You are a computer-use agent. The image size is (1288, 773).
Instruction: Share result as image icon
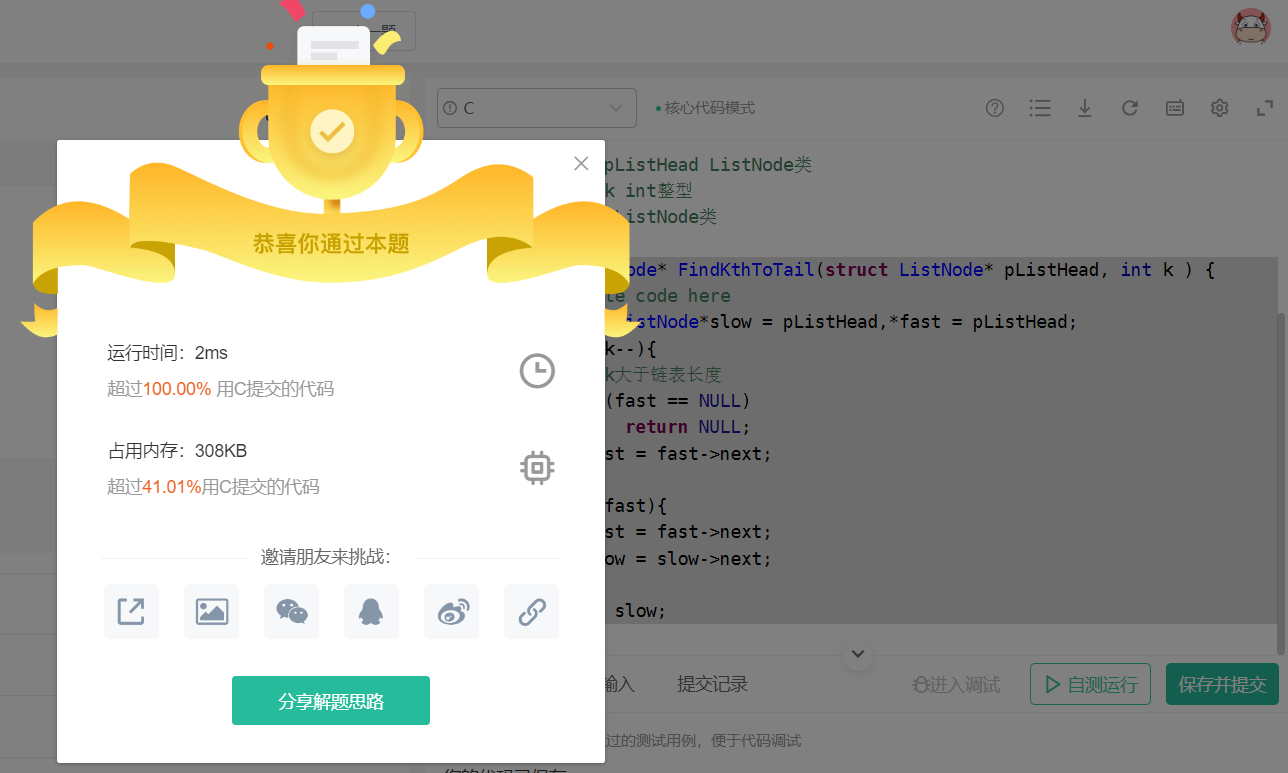tap(211, 611)
